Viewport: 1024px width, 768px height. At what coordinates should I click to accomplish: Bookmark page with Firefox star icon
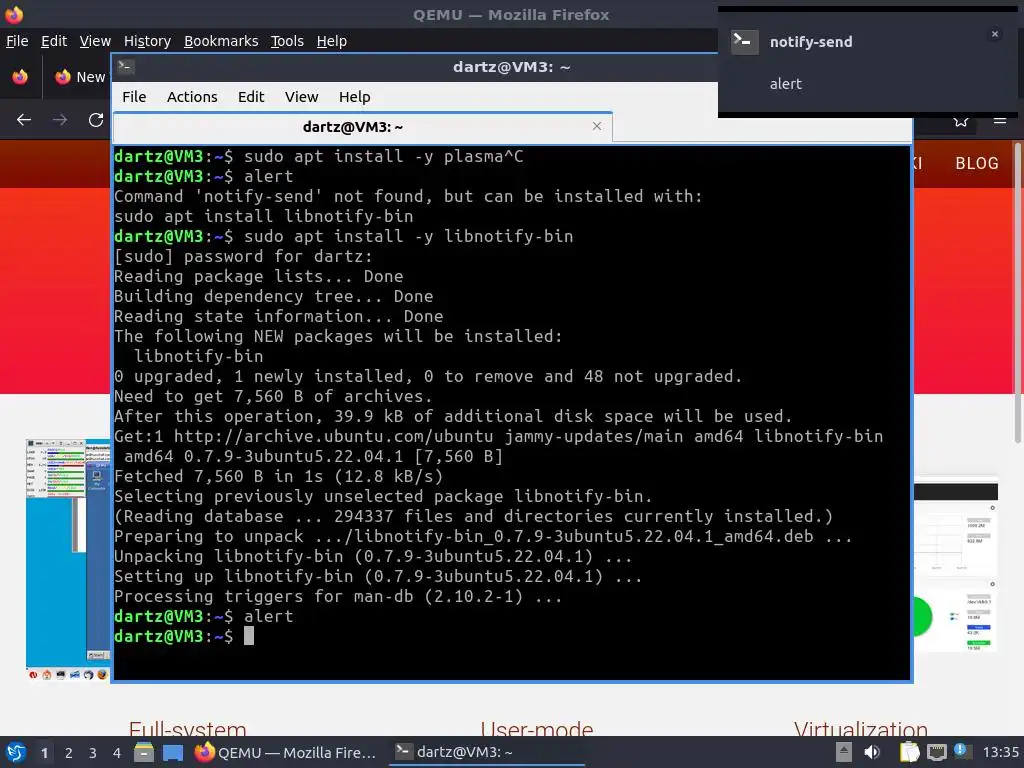coord(961,121)
